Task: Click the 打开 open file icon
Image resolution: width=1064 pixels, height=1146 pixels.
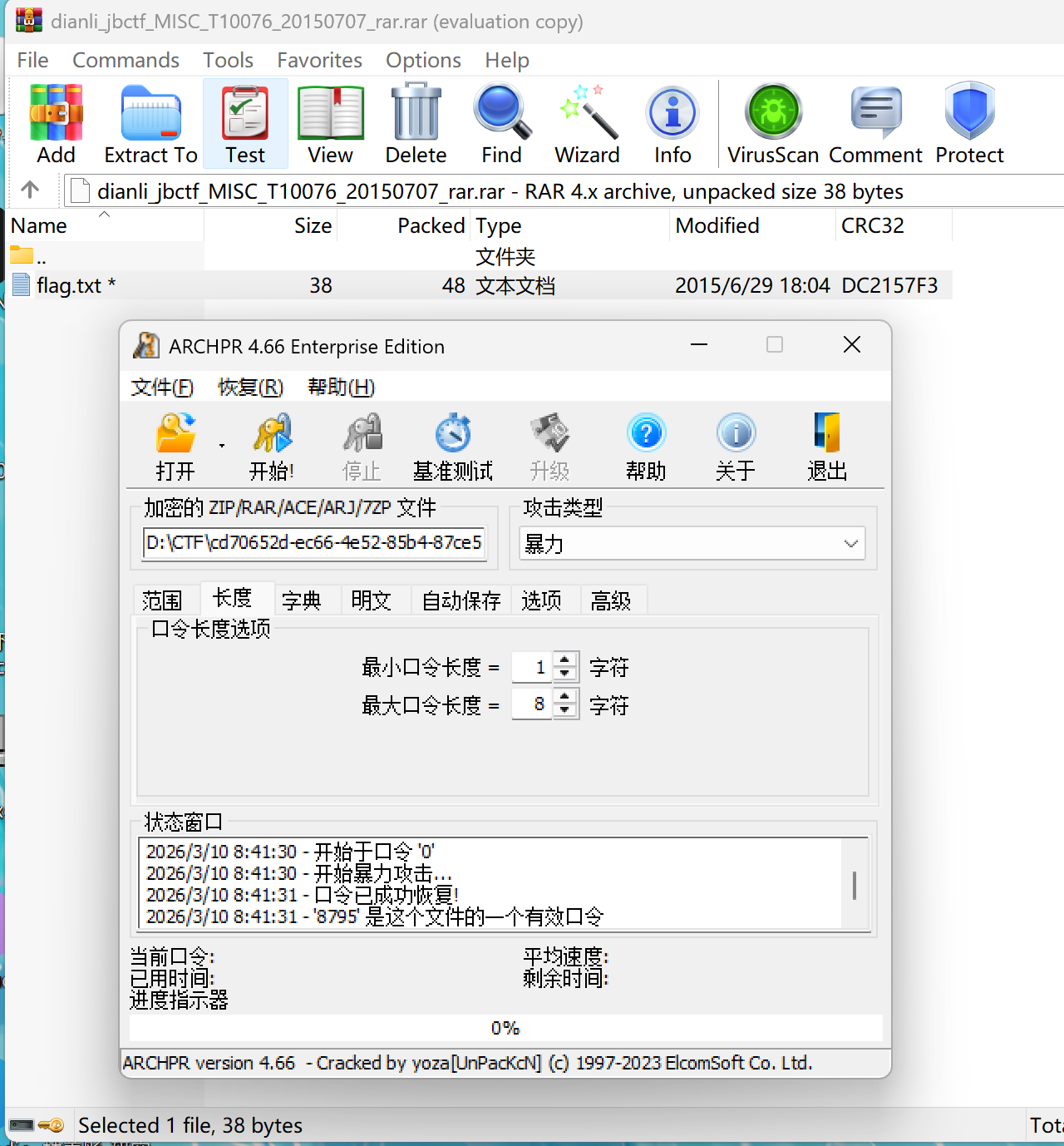Action: pos(175,434)
